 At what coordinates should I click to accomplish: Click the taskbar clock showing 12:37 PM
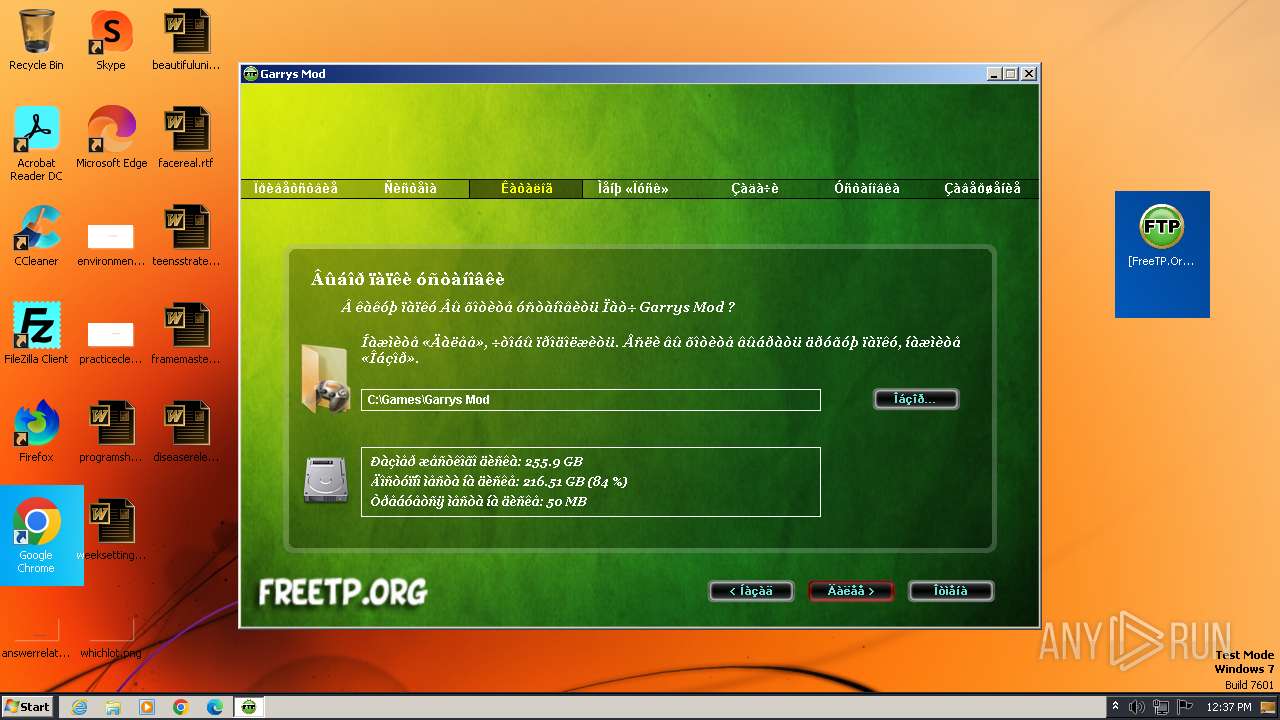point(1229,707)
